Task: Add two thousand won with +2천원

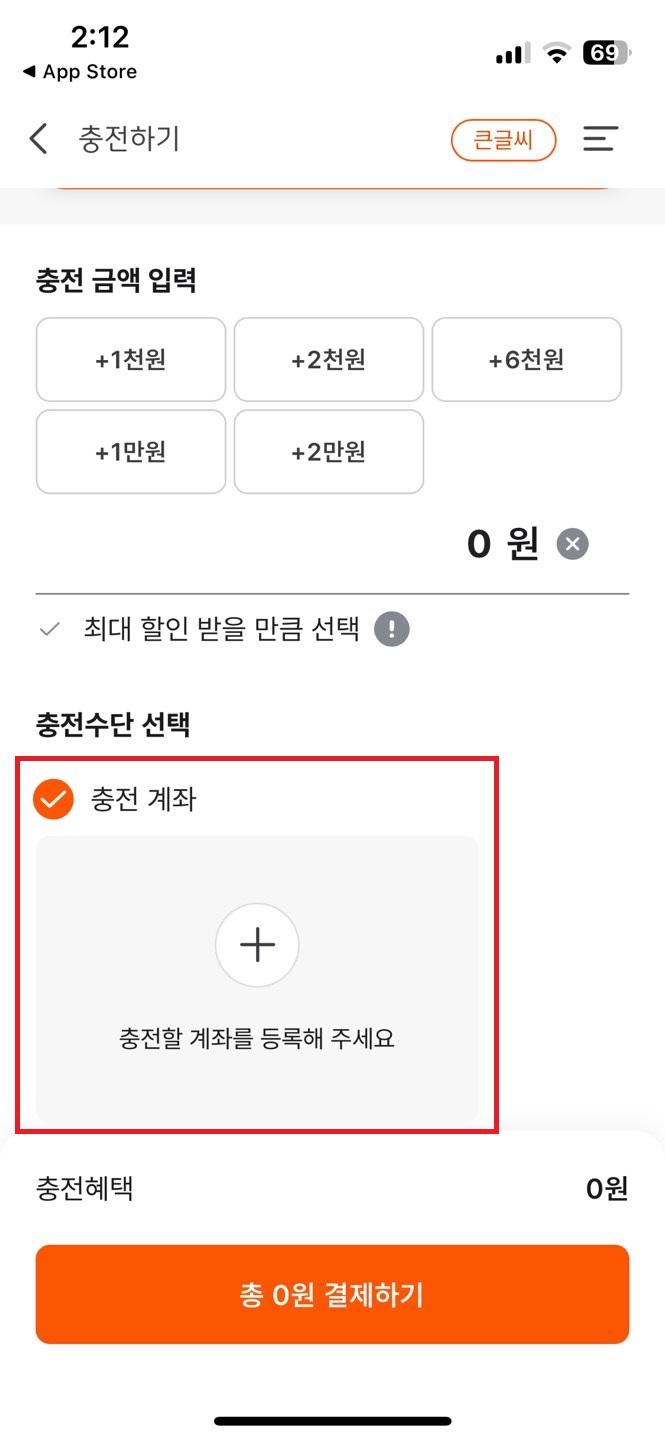Action: tap(328, 359)
